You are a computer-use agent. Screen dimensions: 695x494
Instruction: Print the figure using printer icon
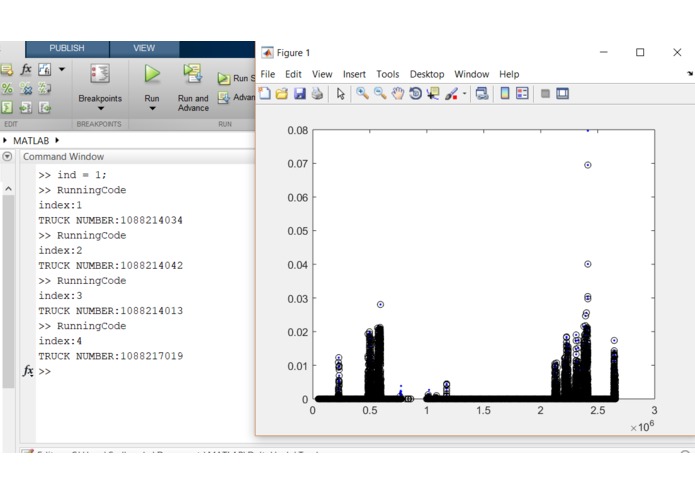tap(317, 93)
